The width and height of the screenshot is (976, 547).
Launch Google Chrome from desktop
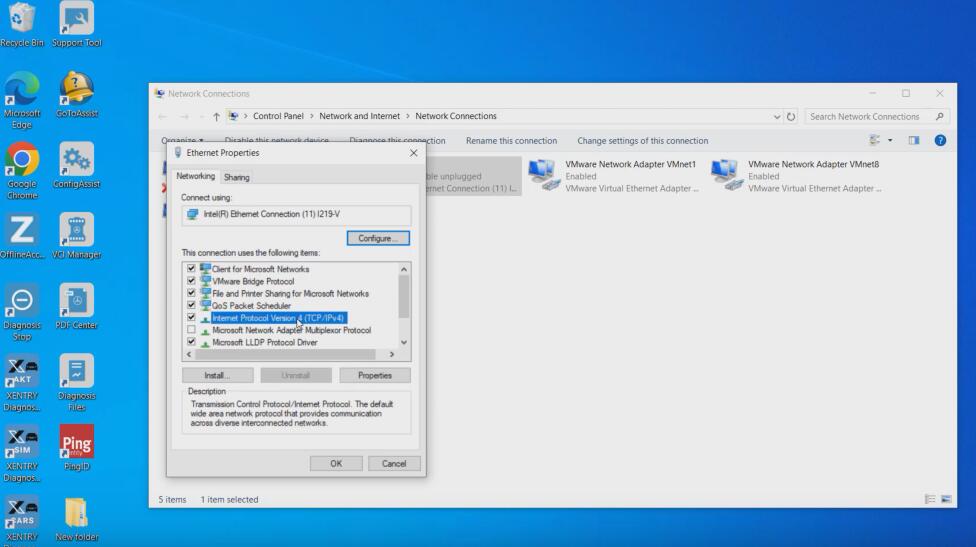click(x=22, y=171)
